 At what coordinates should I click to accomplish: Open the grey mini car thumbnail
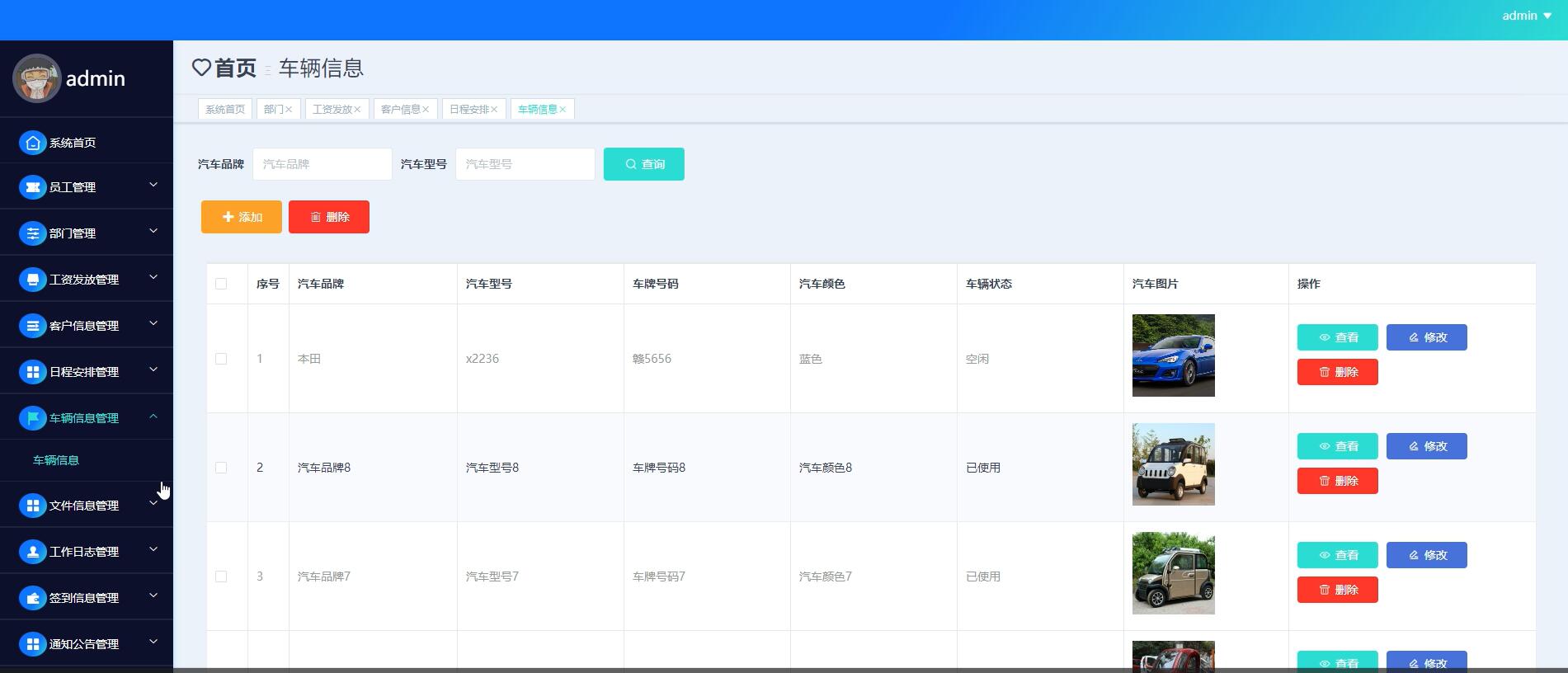tap(1174, 573)
